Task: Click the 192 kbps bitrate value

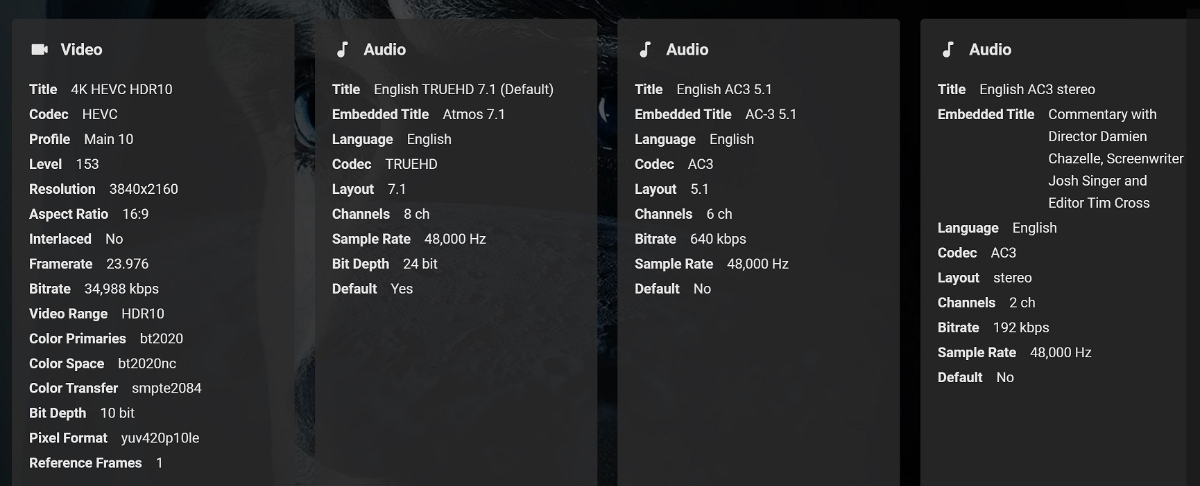Action: 1022,328
